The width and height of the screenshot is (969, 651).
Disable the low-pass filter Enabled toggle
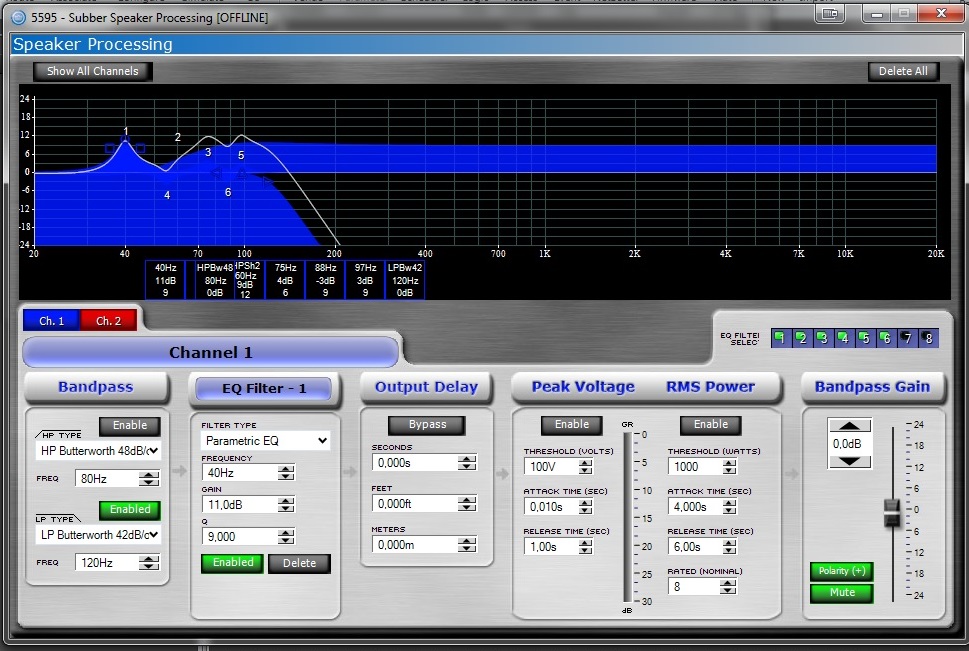[130, 509]
